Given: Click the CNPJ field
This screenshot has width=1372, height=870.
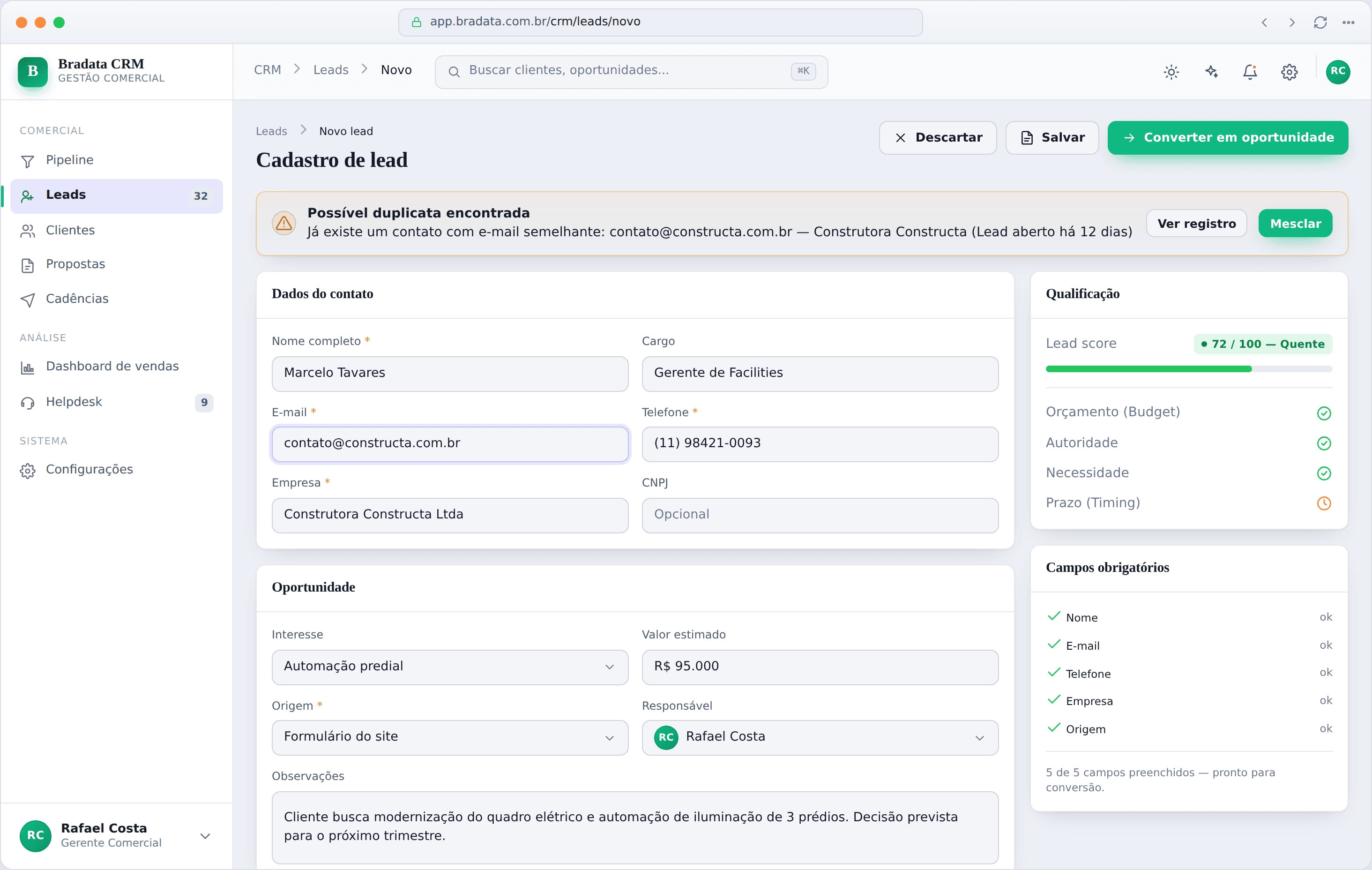Looking at the screenshot, I should (x=820, y=515).
